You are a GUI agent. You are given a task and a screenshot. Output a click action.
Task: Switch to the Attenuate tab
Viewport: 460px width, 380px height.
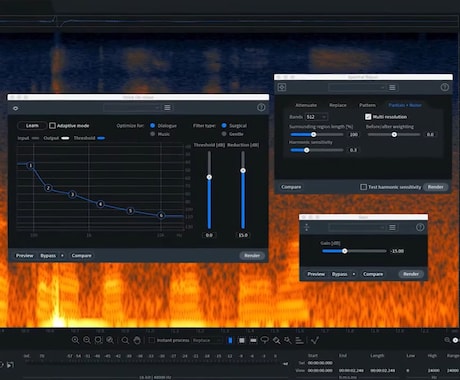pyautogui.click(x=306, y=105)
